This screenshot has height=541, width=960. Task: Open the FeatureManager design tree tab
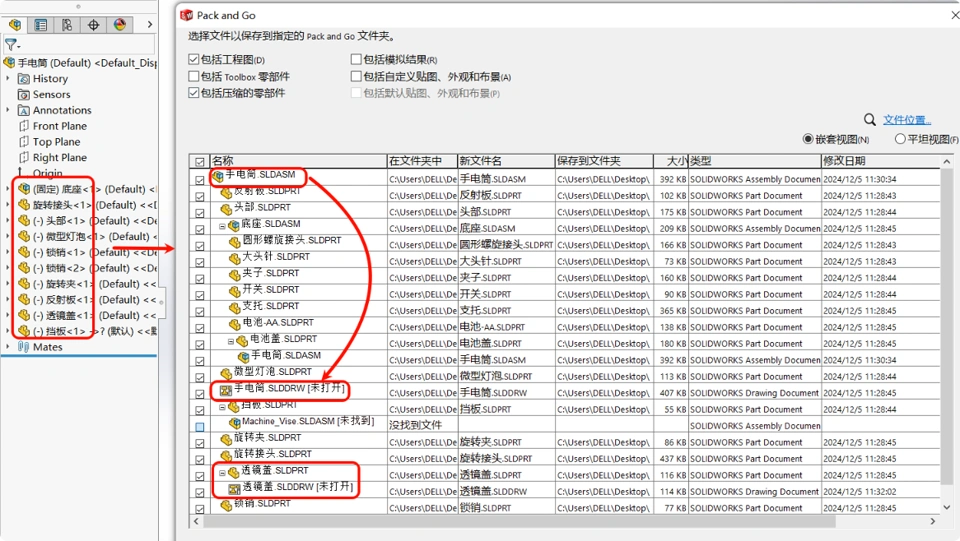15,24
